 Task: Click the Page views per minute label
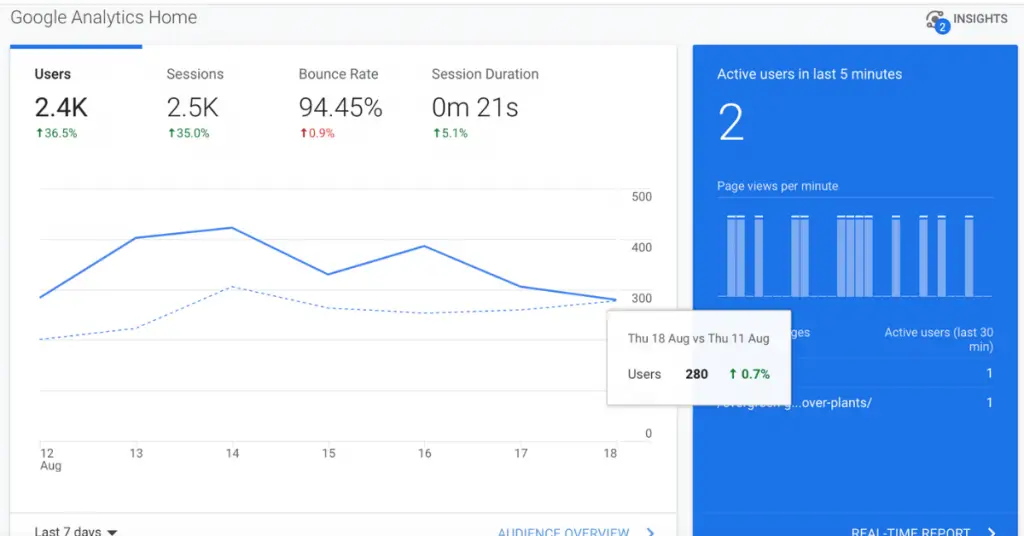(x=777, y=186)
